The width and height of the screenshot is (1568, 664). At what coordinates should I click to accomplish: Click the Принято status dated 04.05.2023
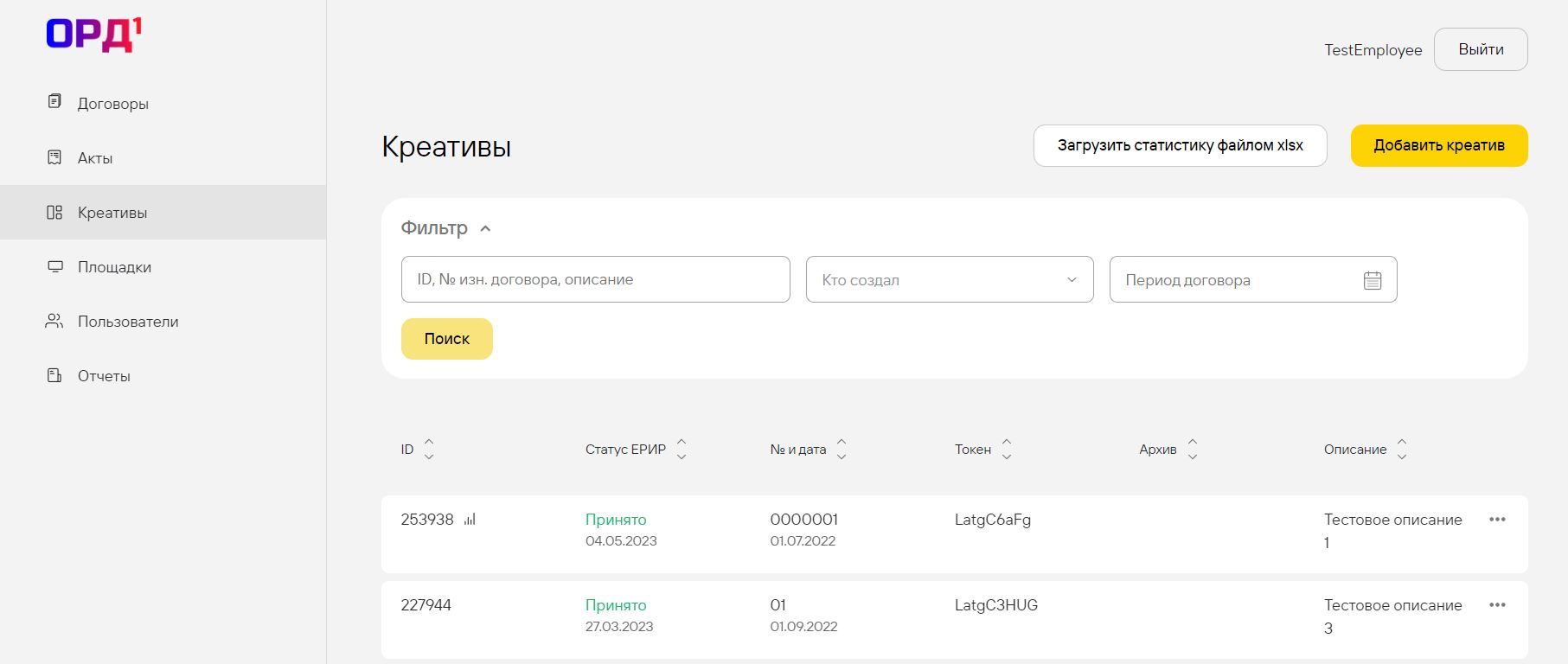pyautogui.click(x=616, y=520)
